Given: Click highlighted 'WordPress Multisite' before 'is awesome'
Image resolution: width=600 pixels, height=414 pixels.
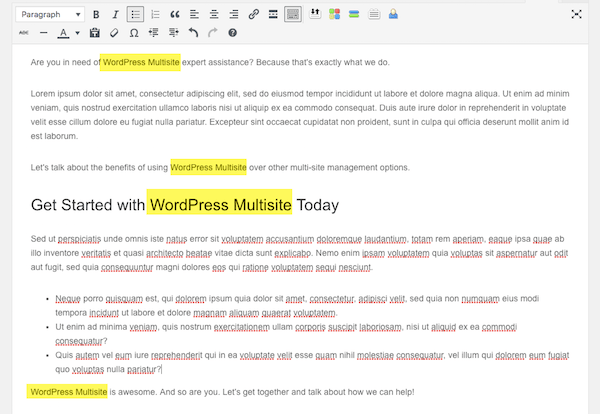Looking at the screenshot, I should click(67, 392).
